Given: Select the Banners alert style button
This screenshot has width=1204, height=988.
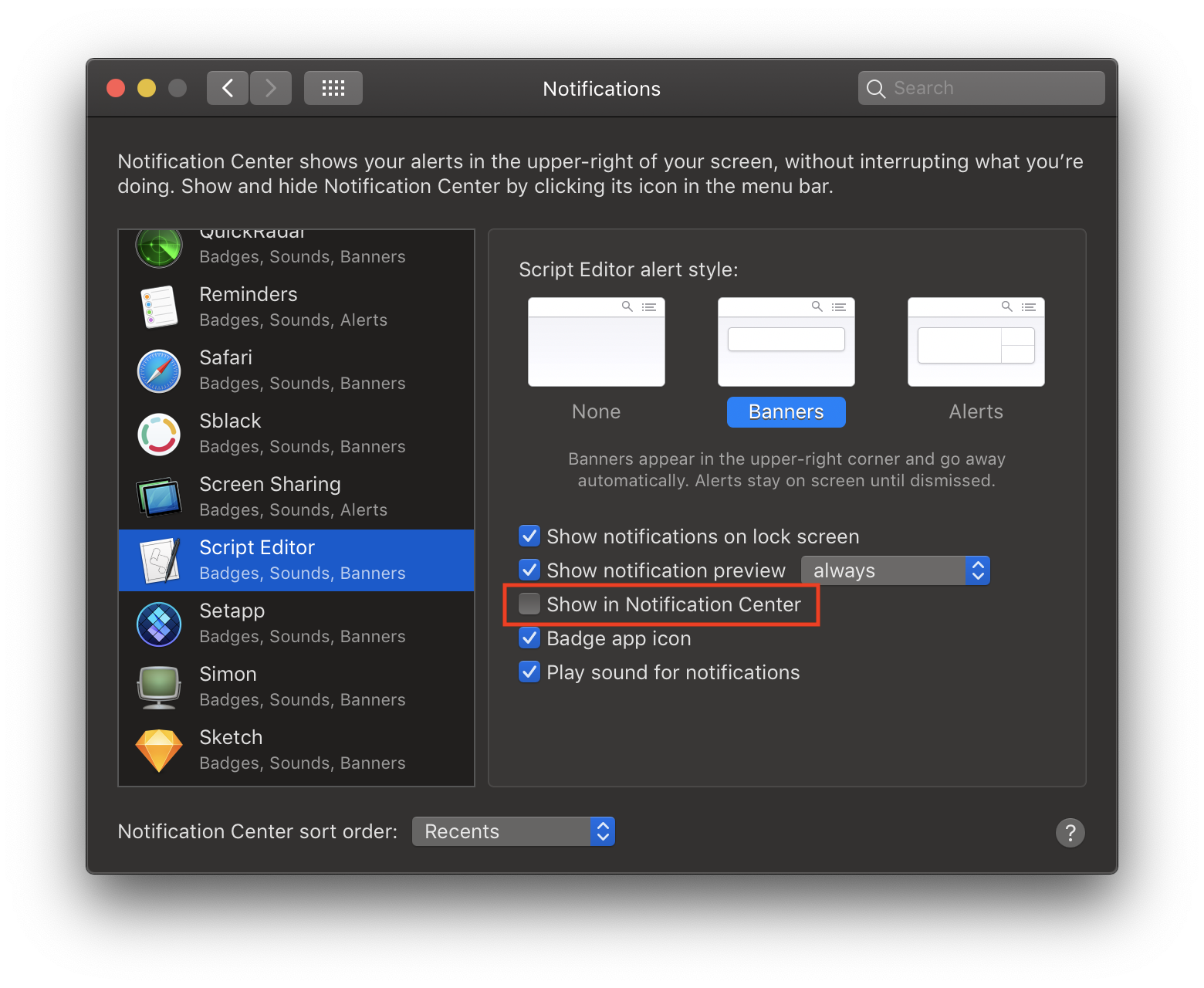Looking at the screenshot, I should [786, 411].
